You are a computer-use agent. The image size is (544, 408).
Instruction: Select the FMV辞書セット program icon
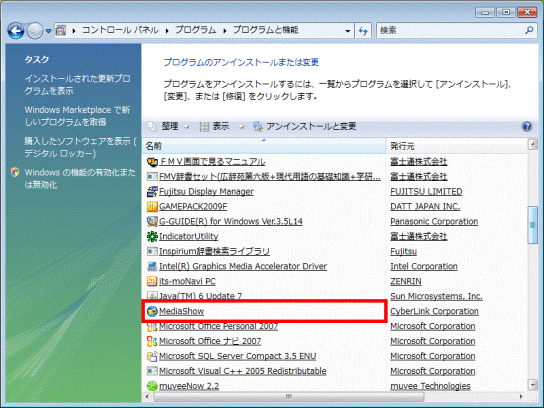(x=152, y=177)
